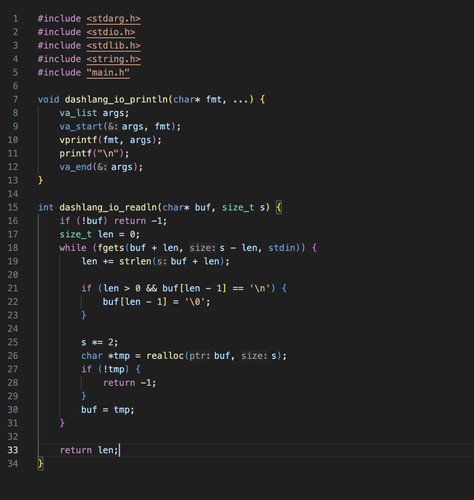
Task: Click 'if (!buf)' on line 16
Action: point(84,221)
